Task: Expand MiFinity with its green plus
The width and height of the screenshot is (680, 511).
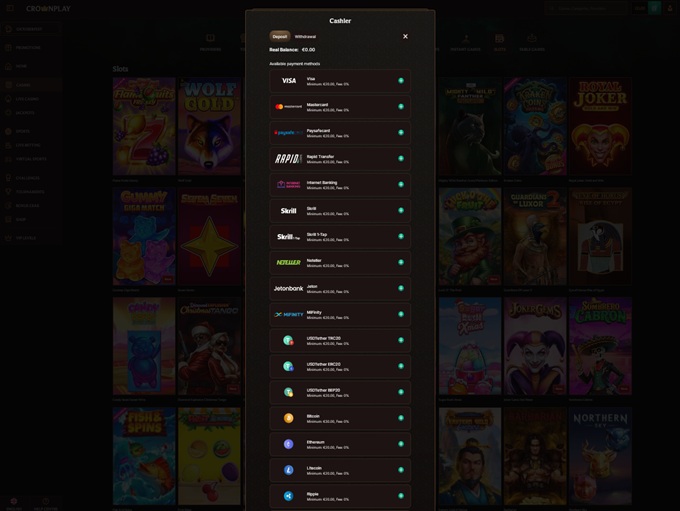Action: point(401,314)
